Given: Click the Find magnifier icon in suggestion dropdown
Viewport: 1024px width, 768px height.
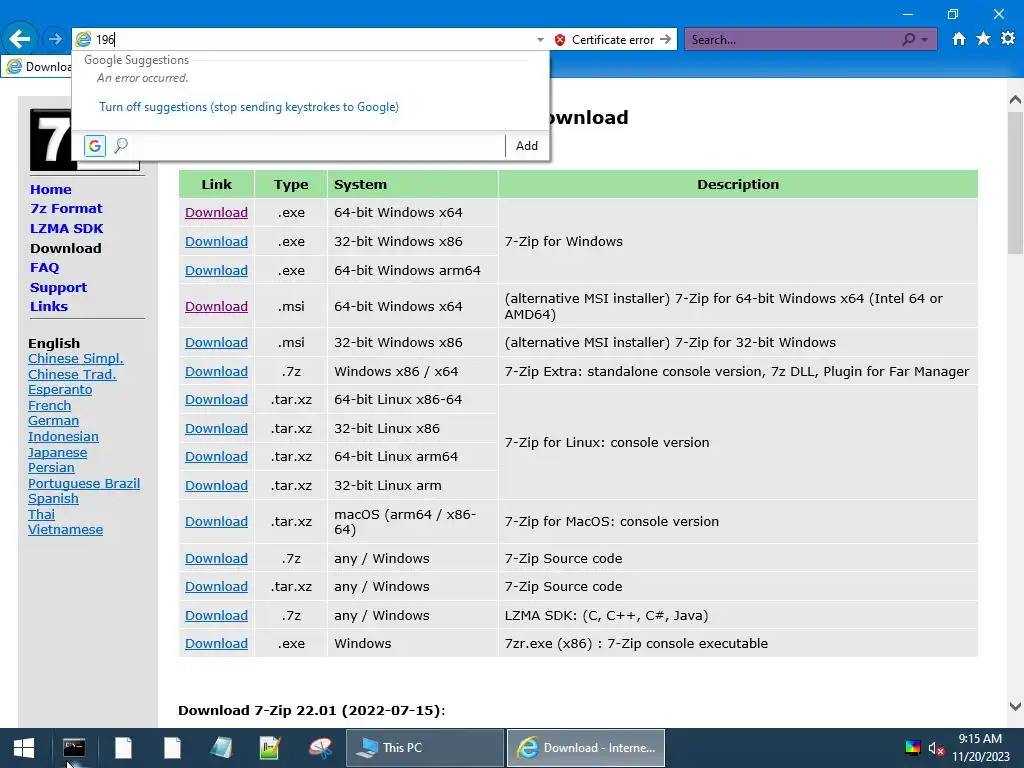Looking at the screenshot, I should pyautogui.click(x=121, y=146).
